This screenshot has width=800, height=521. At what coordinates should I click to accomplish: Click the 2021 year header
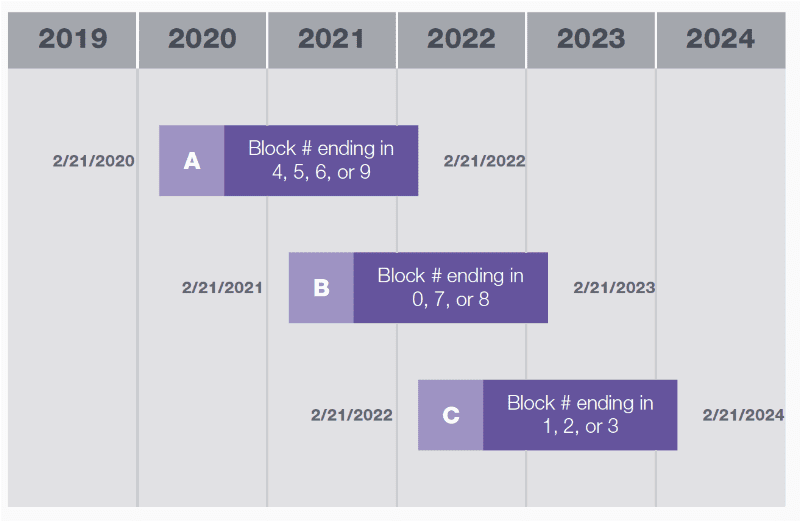coord(332,40)
